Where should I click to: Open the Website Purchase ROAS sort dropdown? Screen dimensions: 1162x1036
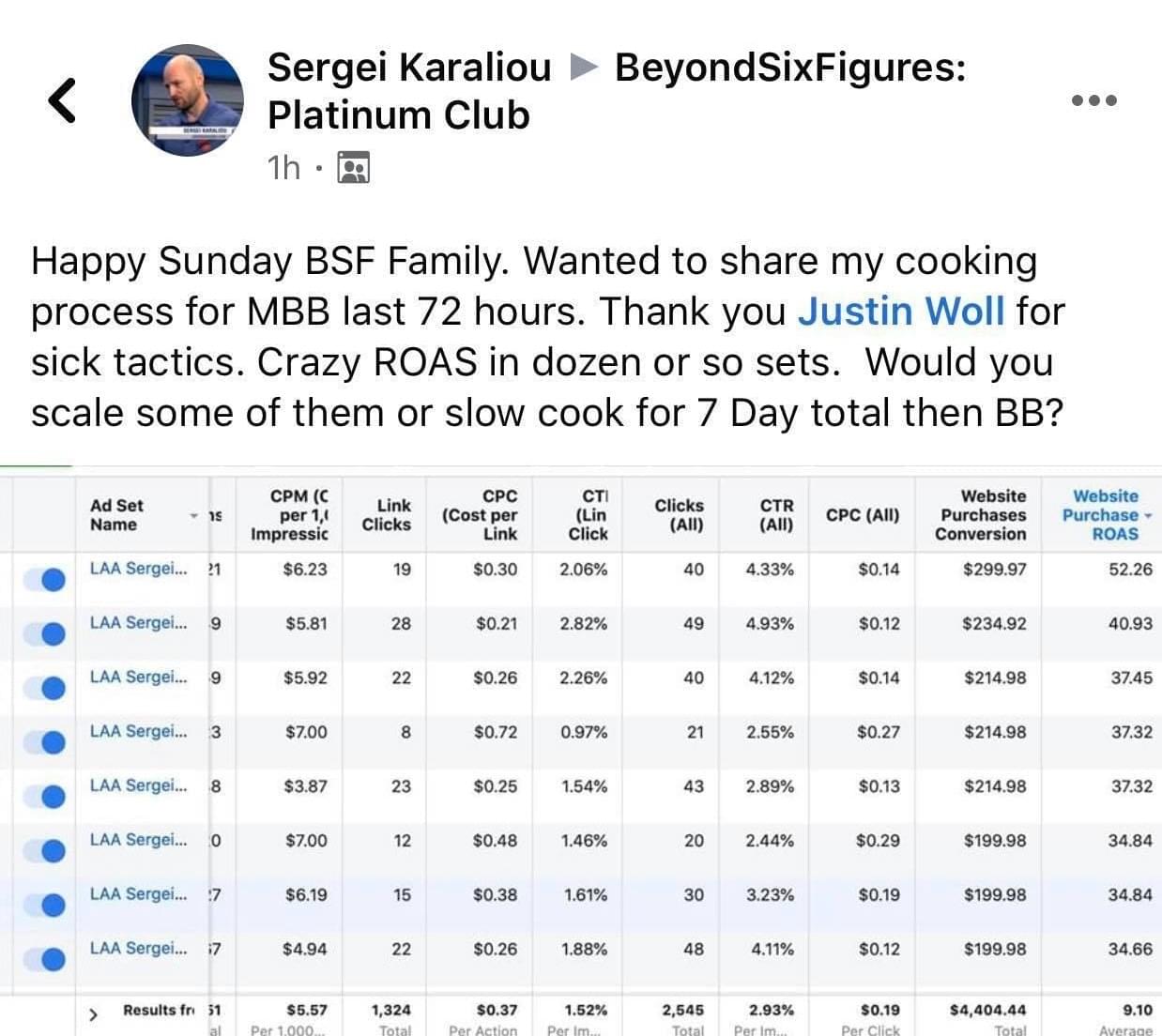[x=1149, y=515]
